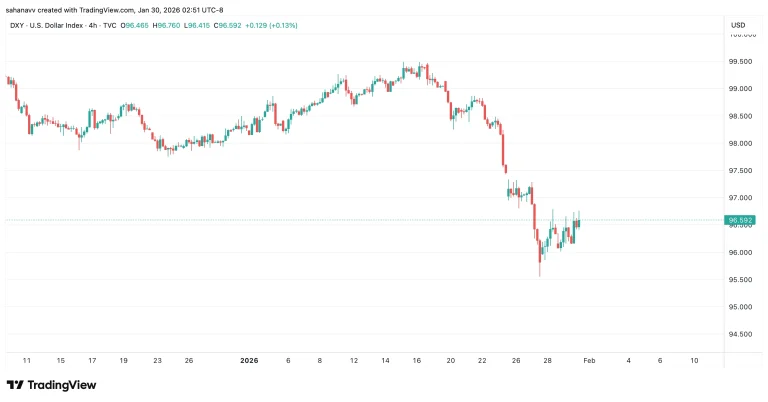Screen dimensions: 768x402
Task: Click the current price tag 96.592
Action: coord(740,220)
